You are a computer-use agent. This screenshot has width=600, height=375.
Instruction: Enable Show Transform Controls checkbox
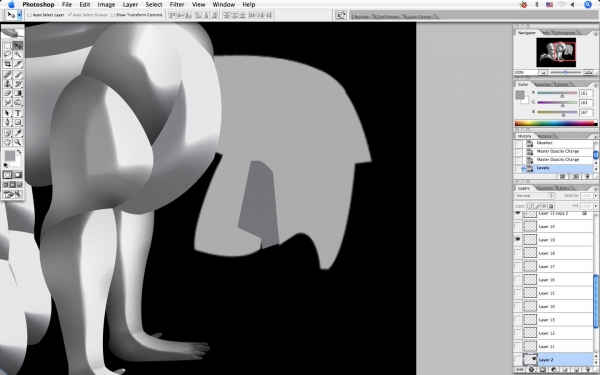coord(113,15)
